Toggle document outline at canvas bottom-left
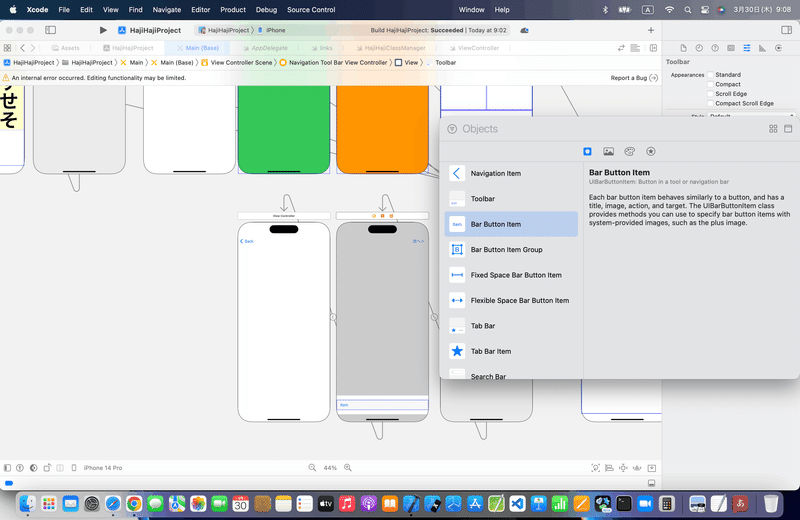 [7, 467]
